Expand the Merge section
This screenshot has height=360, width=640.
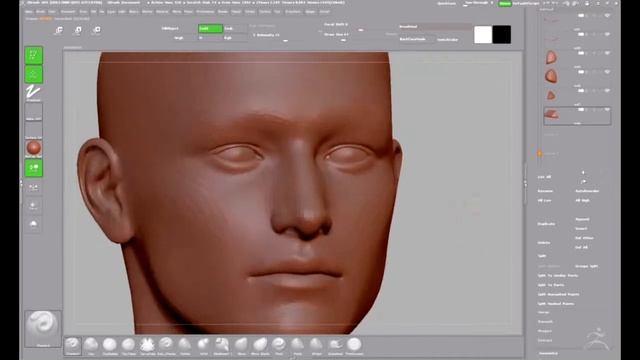point(543,312)
